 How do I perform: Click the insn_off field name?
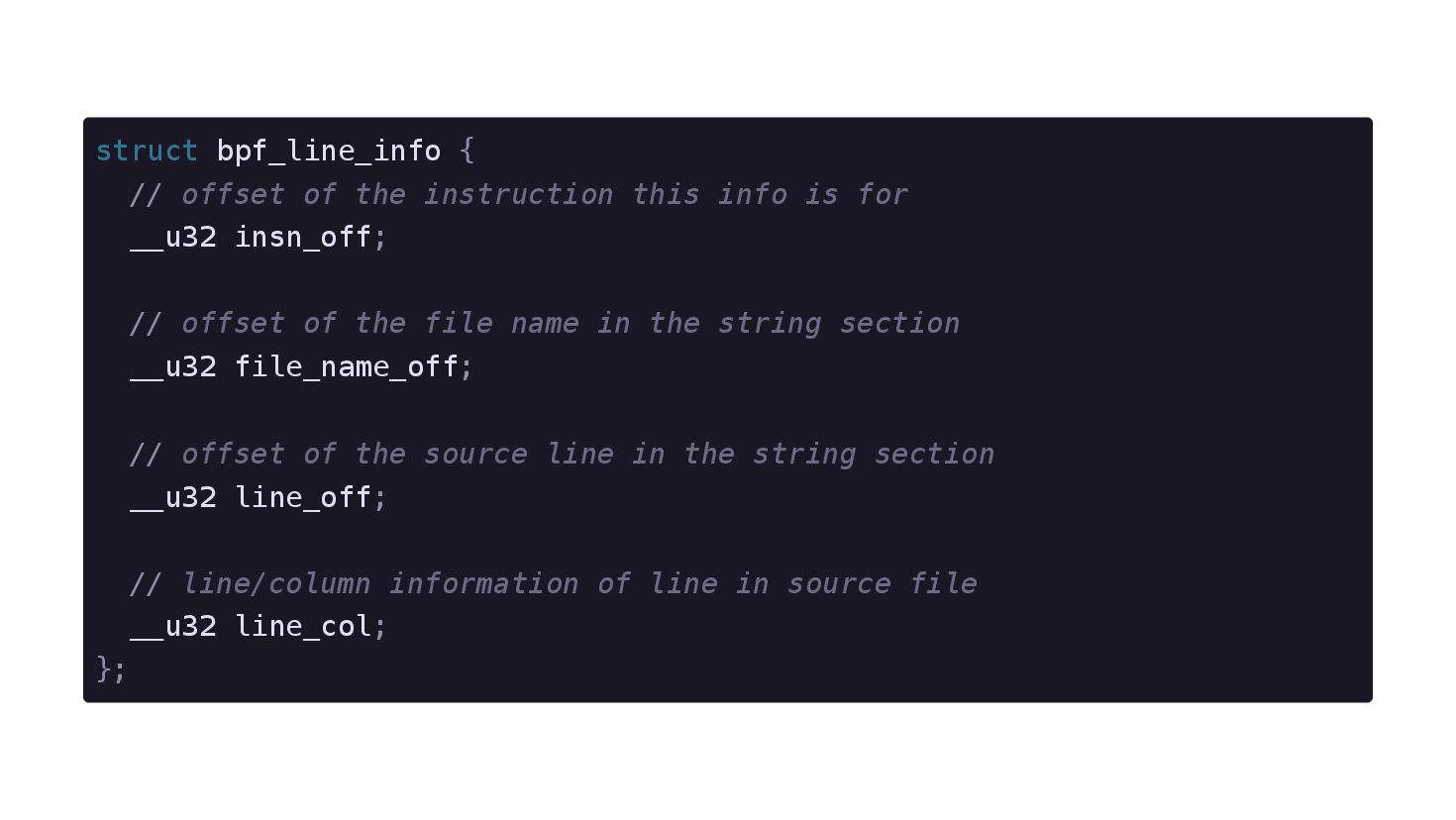tap(303, 238)
